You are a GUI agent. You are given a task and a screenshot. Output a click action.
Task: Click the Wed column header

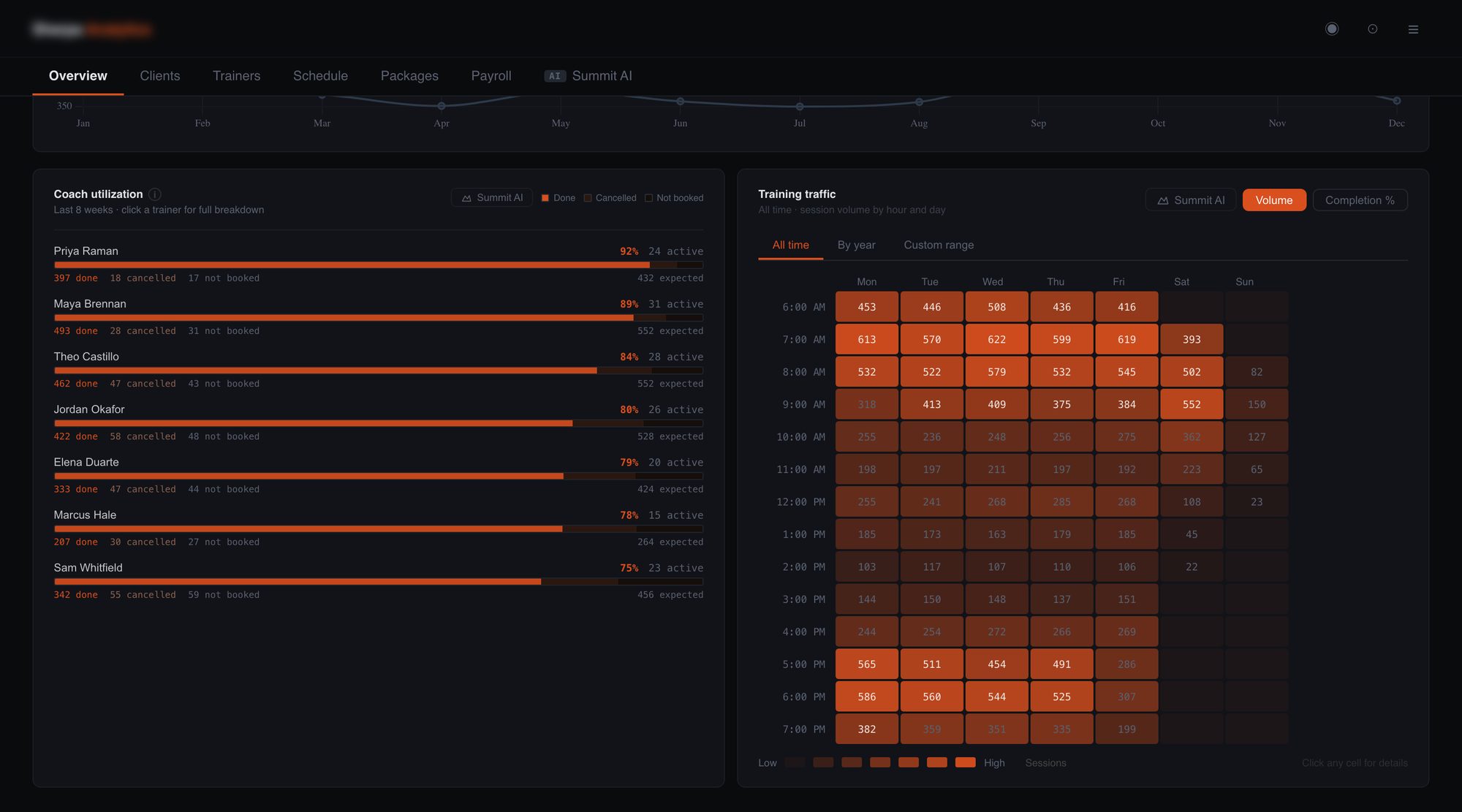pyautogui.click(x=992, y=282)
